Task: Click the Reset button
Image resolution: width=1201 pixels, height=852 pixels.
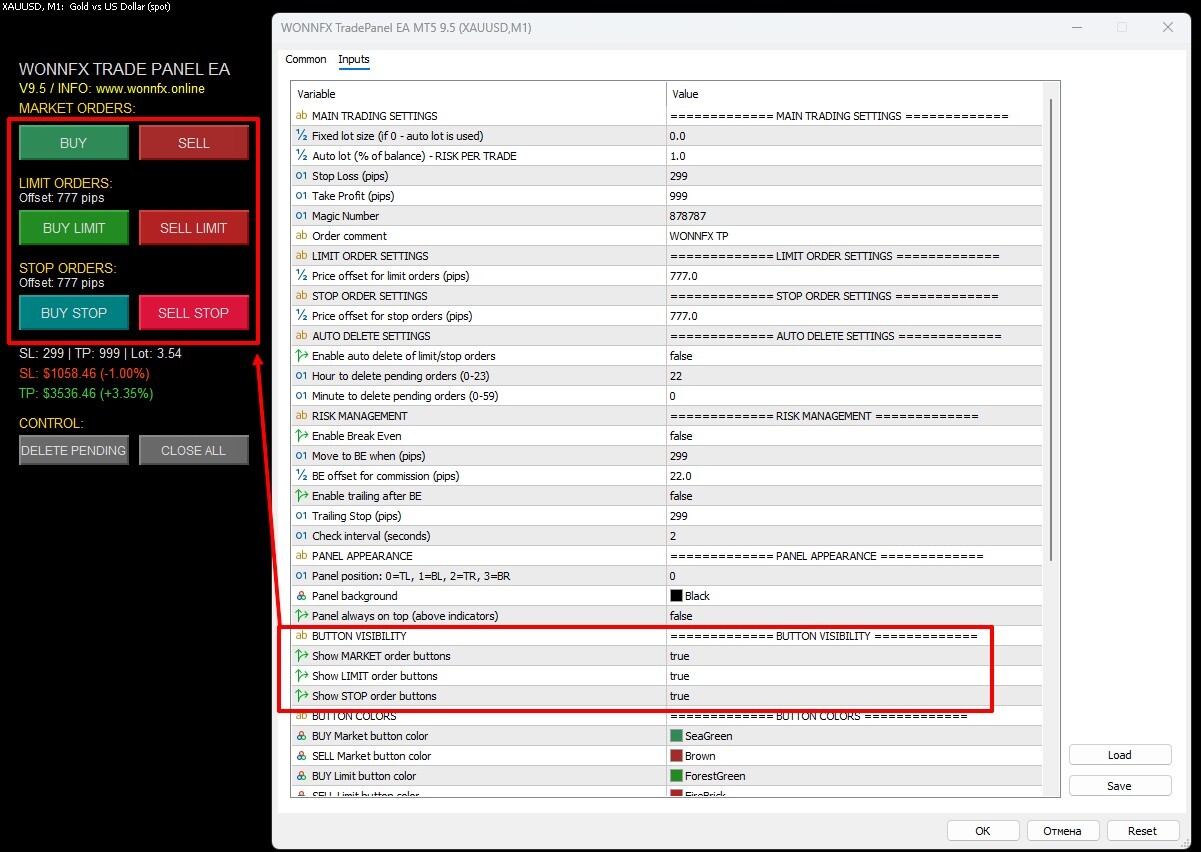Action: click(1142, 831)
